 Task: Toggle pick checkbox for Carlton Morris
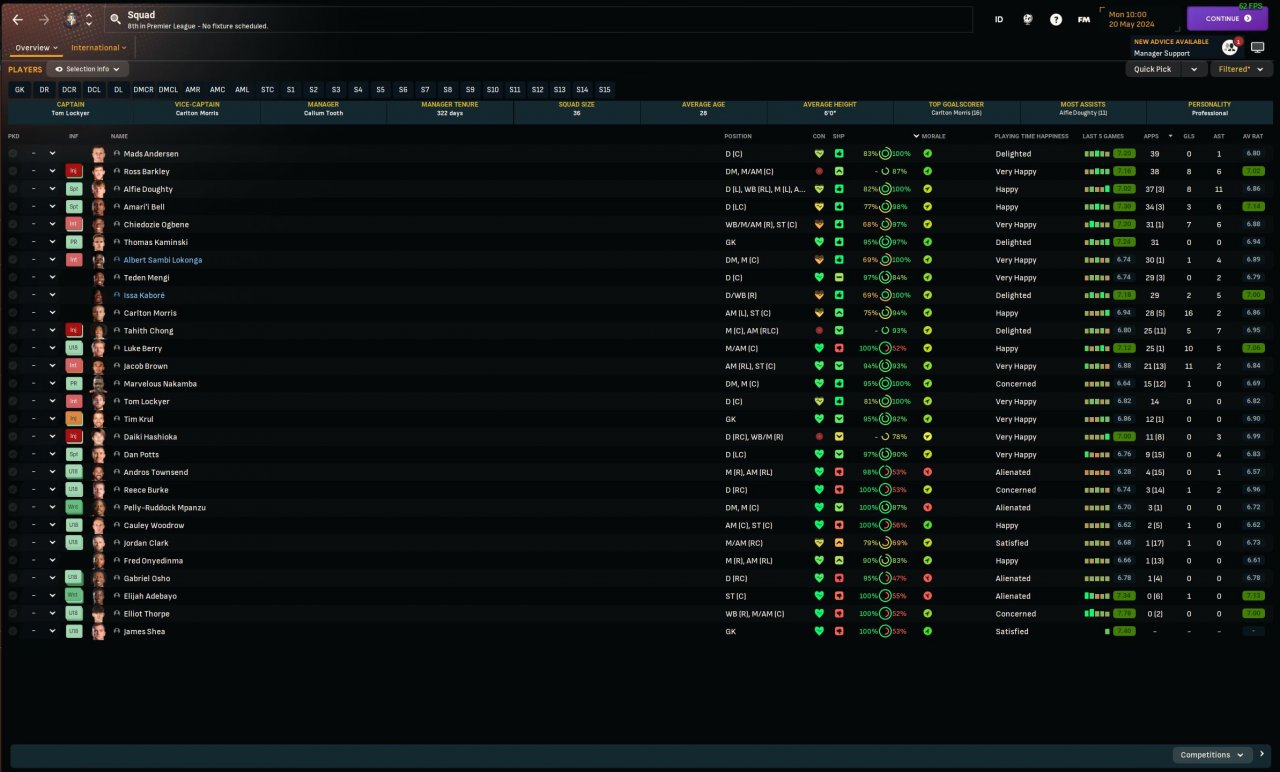13,313
